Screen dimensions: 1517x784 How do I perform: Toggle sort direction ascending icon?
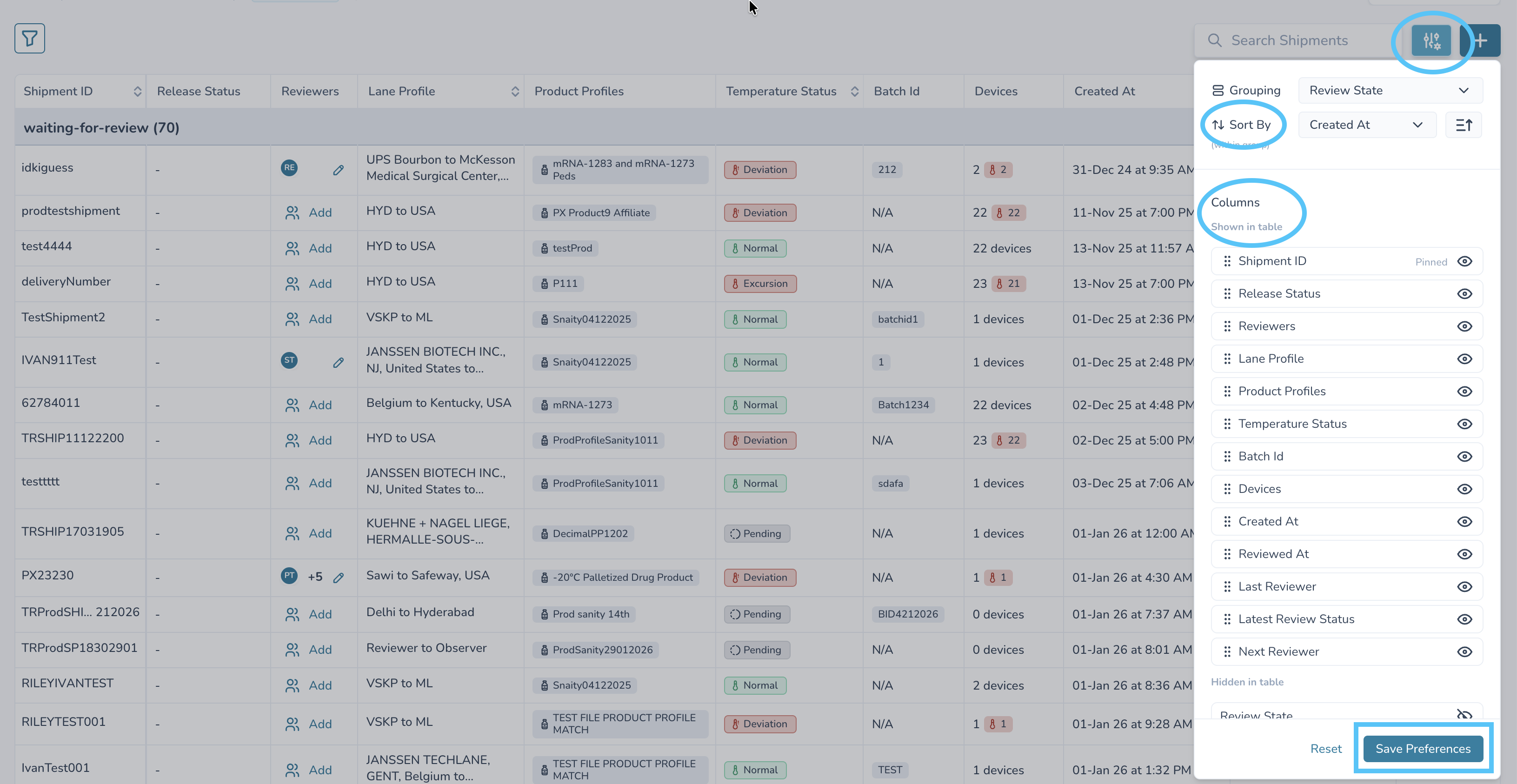(x=1464, y=125)
